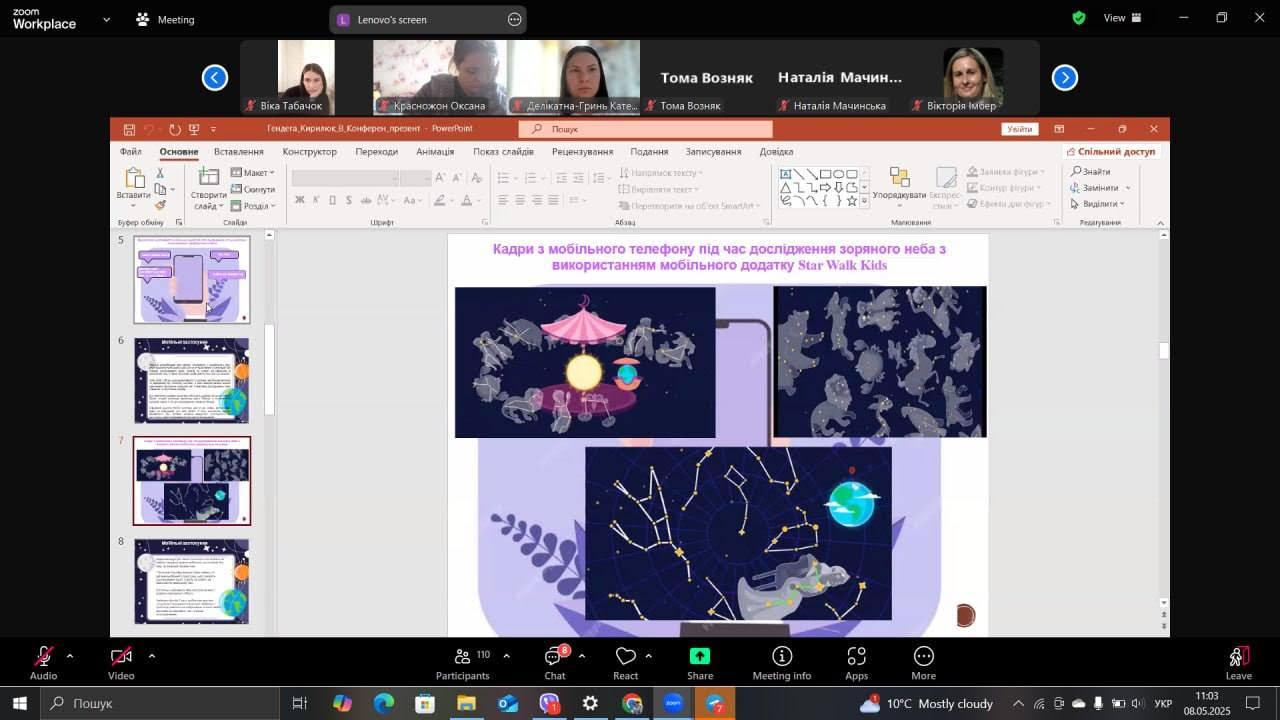Open Zoom Audio options caret
This screenshot has height=720, width=1280.
point(69,656)
